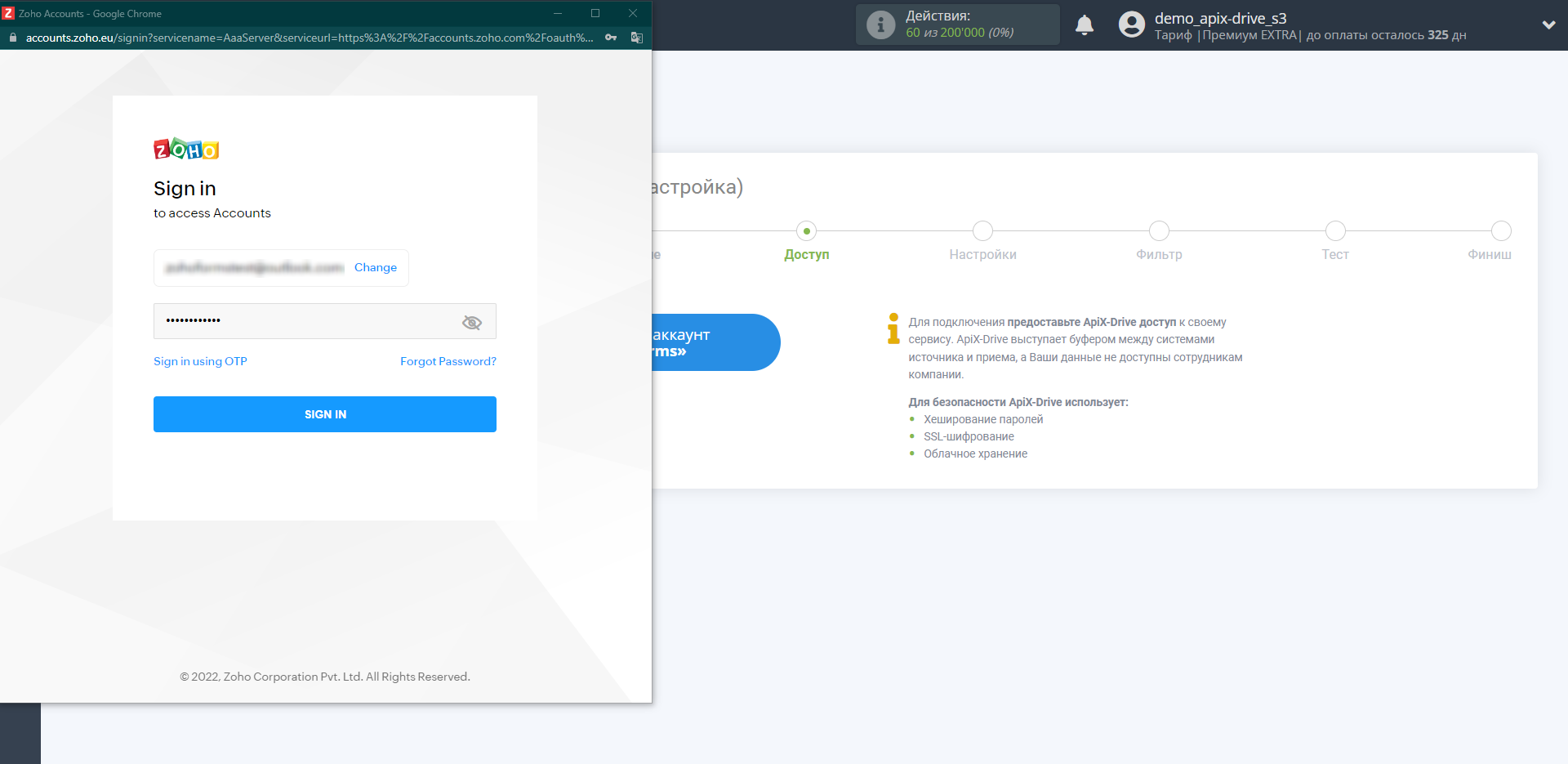Screen dimensions: 1568x764
Task: Click the Облачное хранение list item
Action: [x=975, y=453]
